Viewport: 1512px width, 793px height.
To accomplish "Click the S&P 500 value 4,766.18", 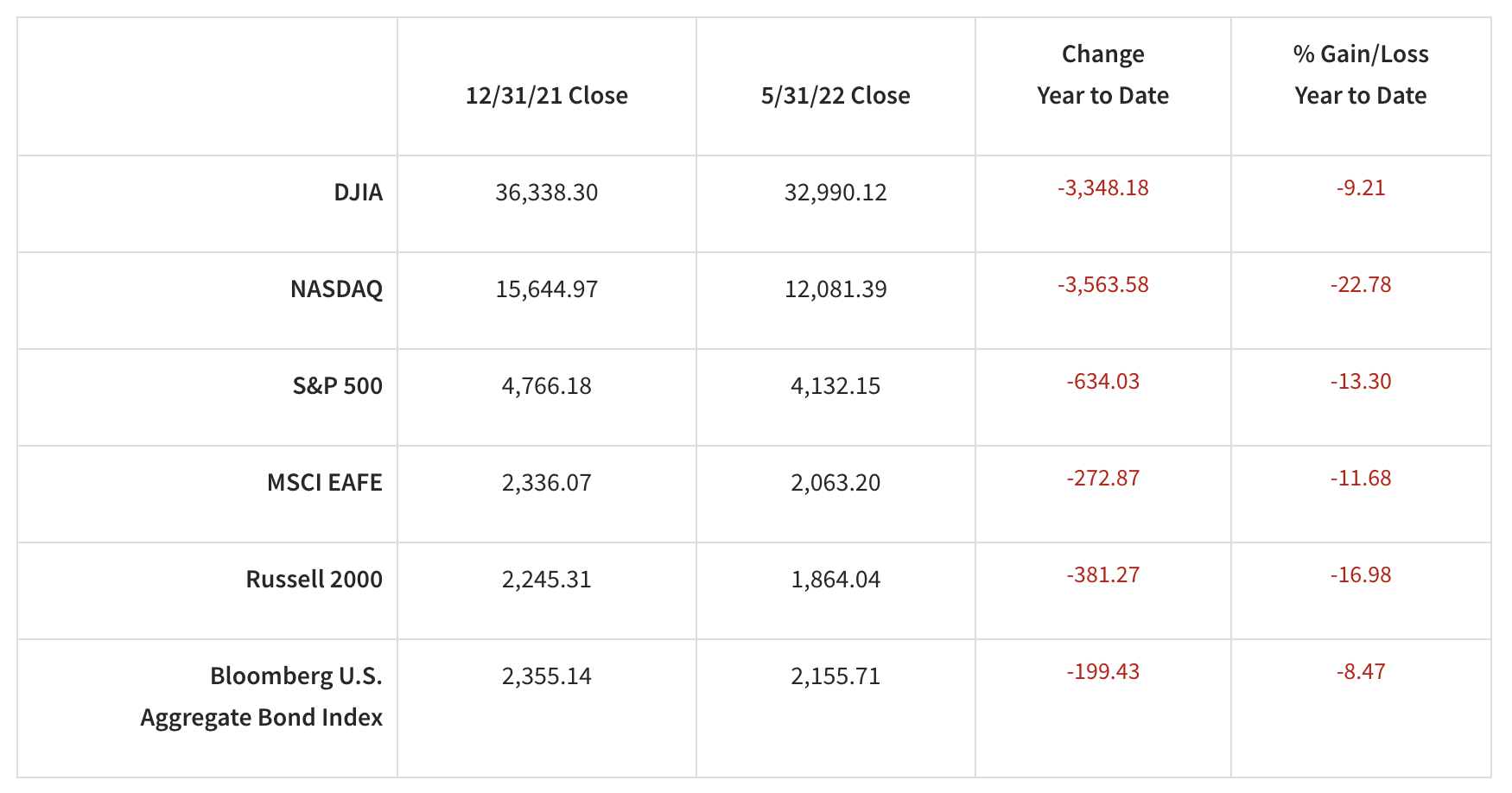I will pyautogui.click(x=546, y=385).
